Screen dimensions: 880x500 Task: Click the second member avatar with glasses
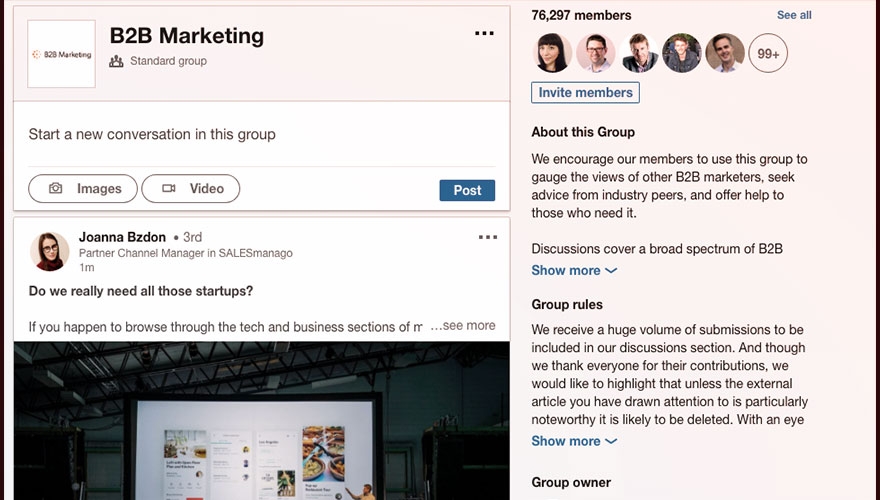point(595,53)
